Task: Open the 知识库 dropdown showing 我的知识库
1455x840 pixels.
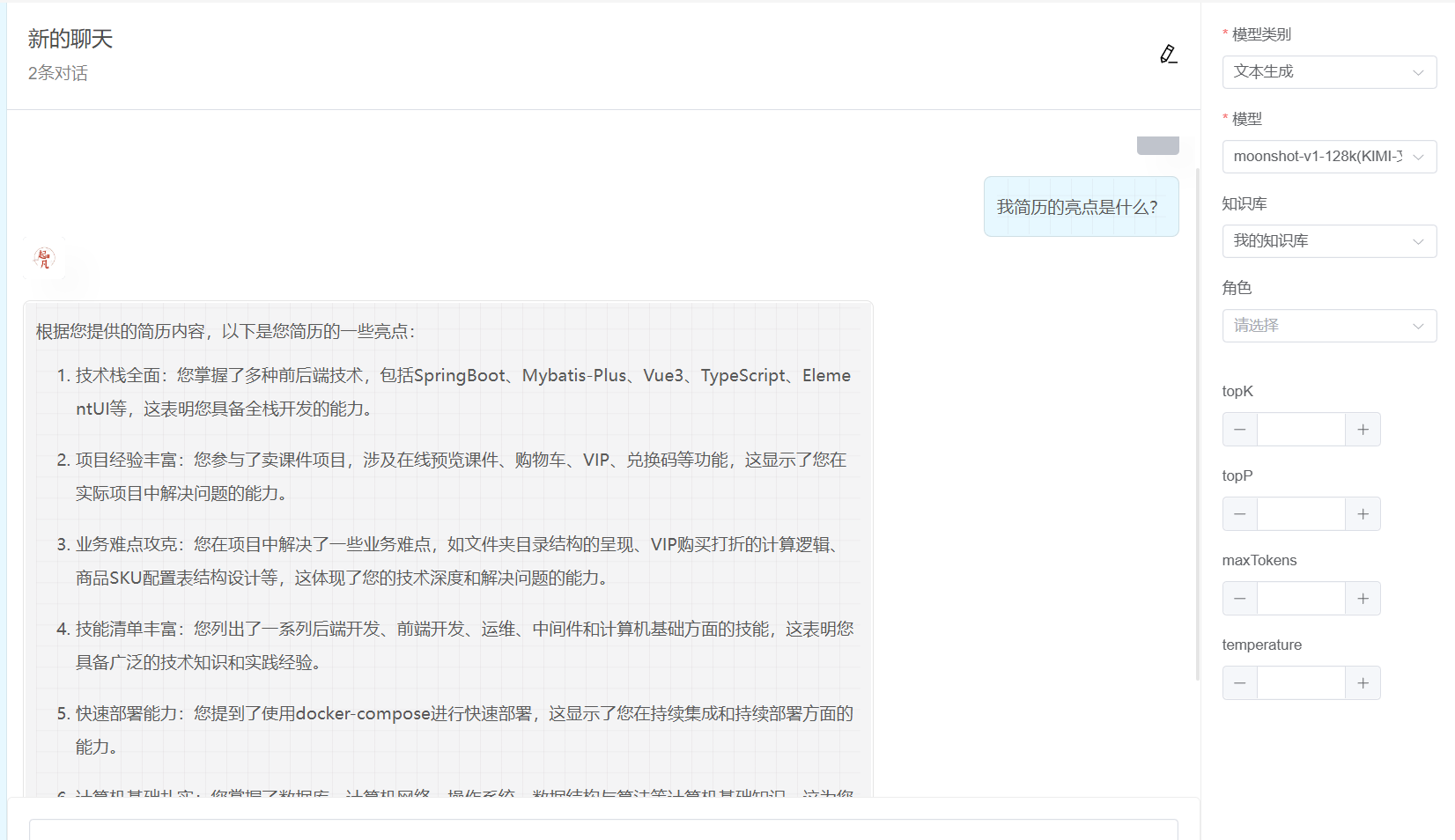Action: [x=1328, y=240]
